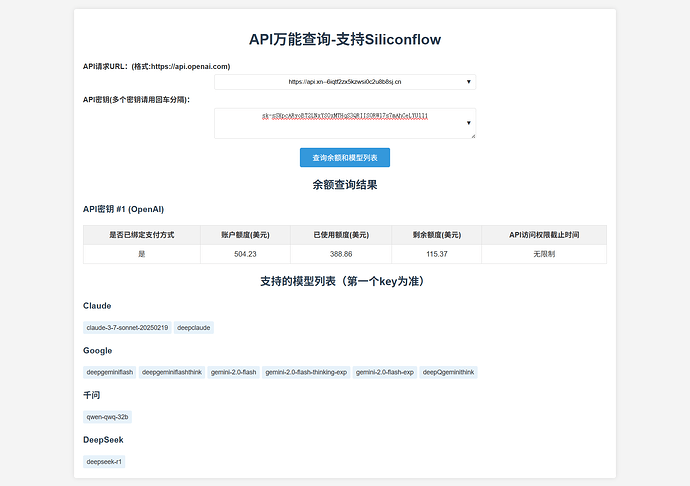Click the 查询余额和模型列表 button
Screen dimensions: 690x486
pos(345,158)
